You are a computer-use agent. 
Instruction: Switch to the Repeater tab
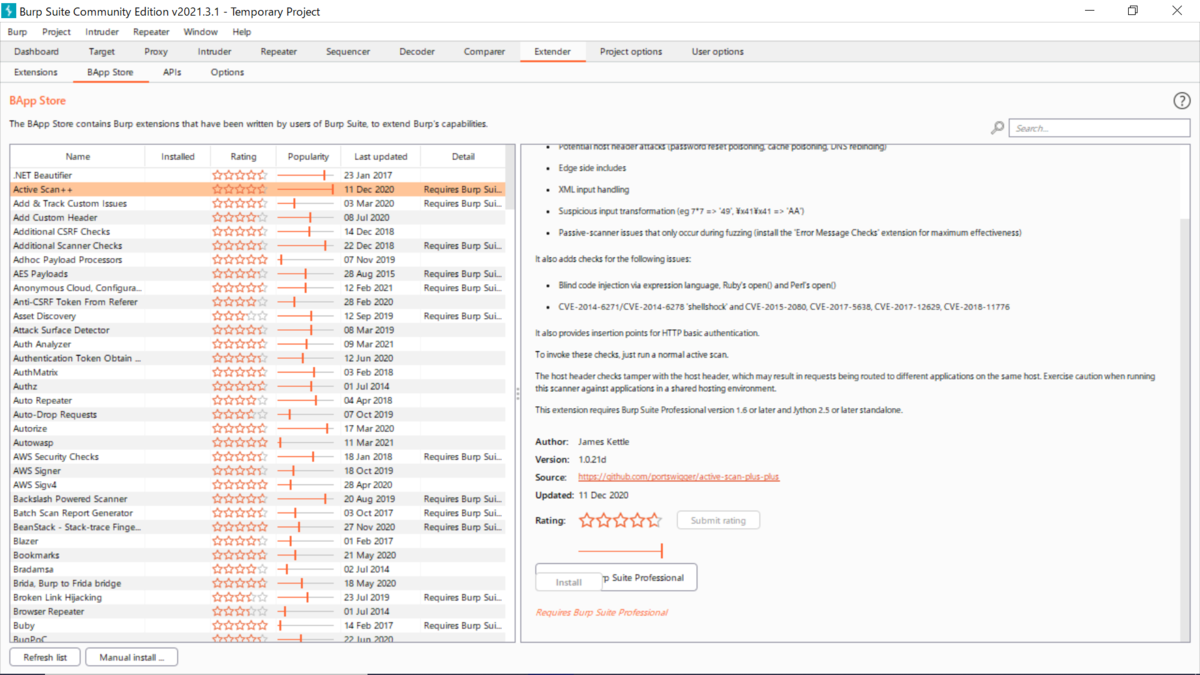[279, 52]
